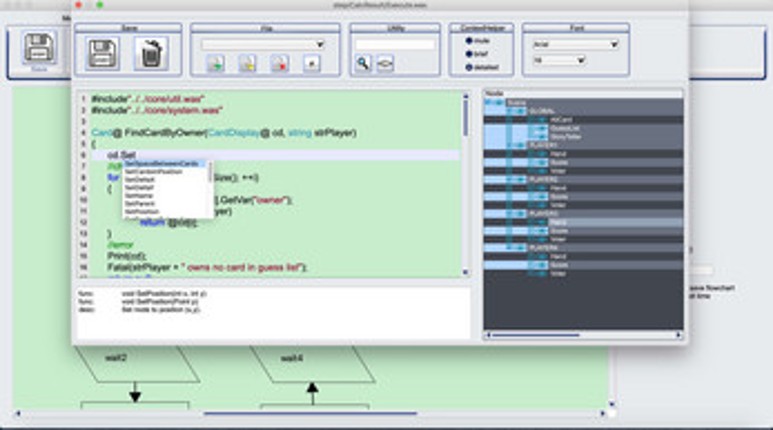Select Score under PLAYER2
This screenshot has height=430, width=773.
pos(559,197)
